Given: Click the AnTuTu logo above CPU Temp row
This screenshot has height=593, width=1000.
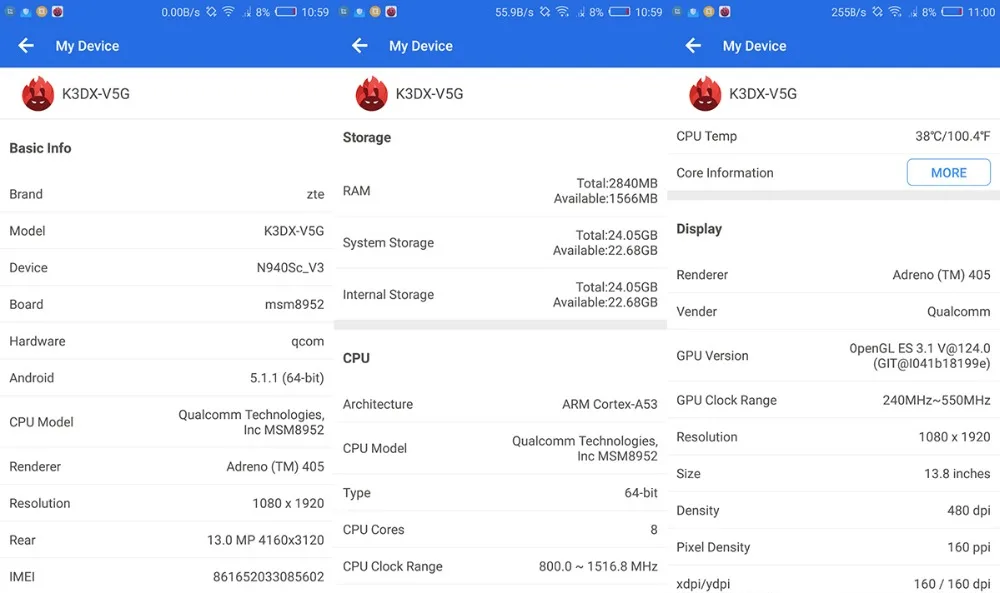Looking at the screenshot, I should tap(705, 94).
